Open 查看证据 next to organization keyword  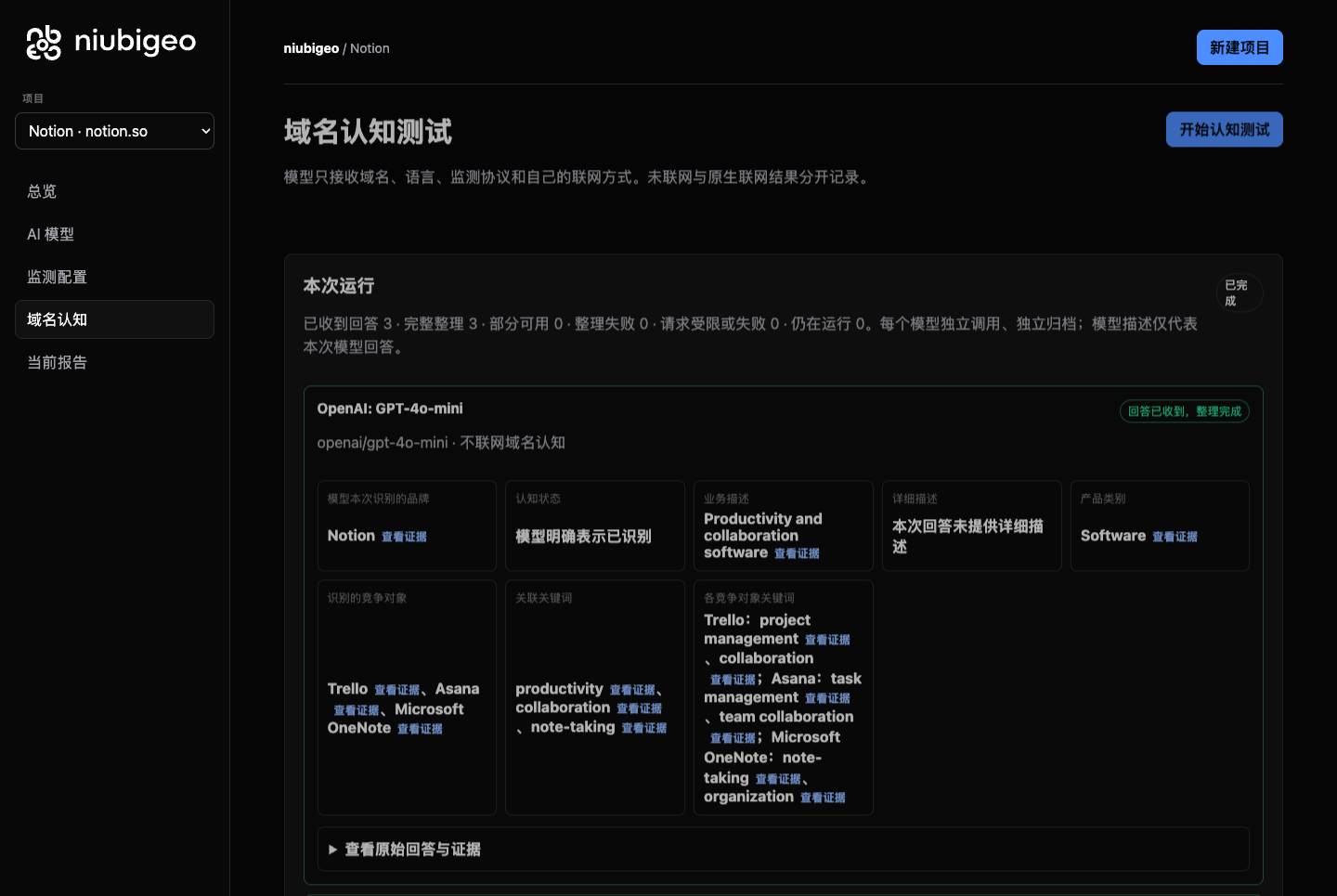(823, 798)
